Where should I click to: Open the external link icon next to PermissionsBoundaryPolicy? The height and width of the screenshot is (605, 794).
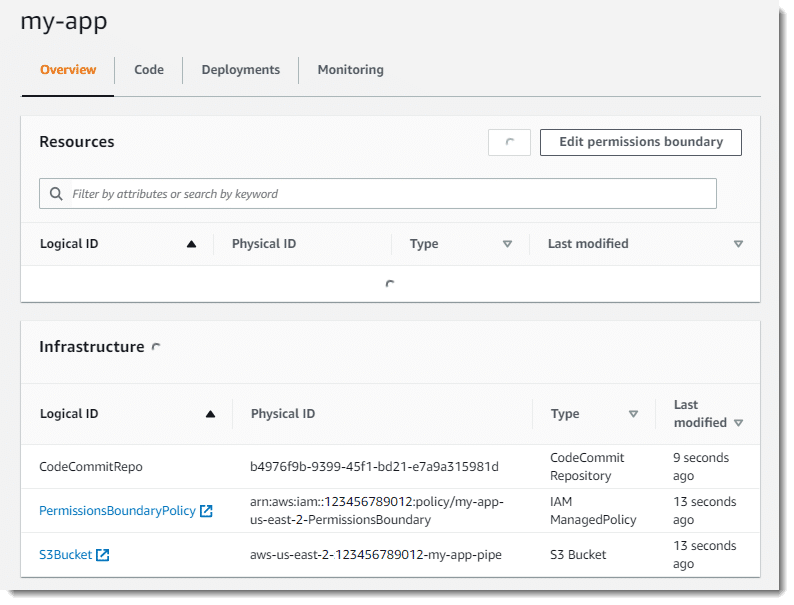(x=206, y=511)
